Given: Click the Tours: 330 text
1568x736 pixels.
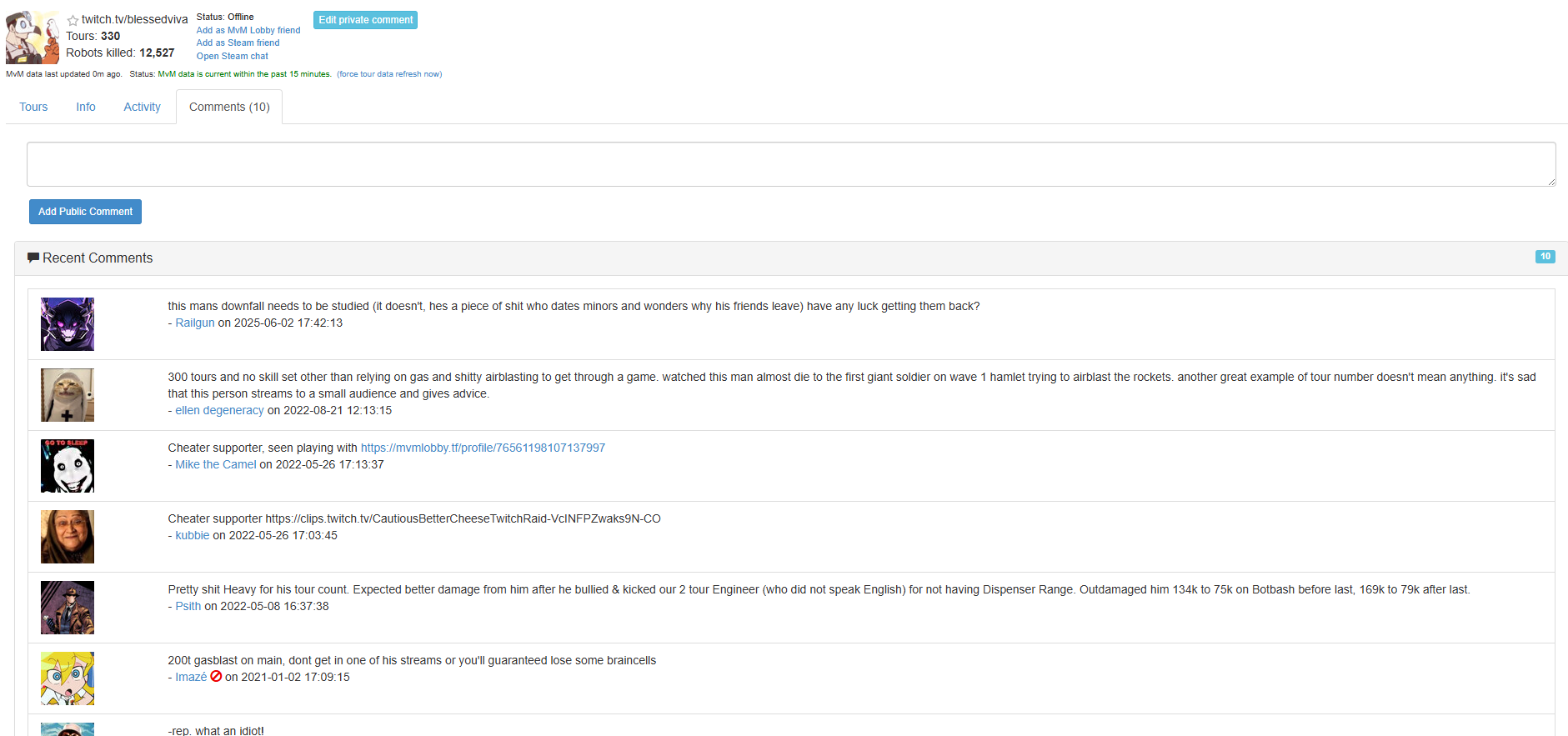Looking at the screenshot, I should tap(93, 36).
